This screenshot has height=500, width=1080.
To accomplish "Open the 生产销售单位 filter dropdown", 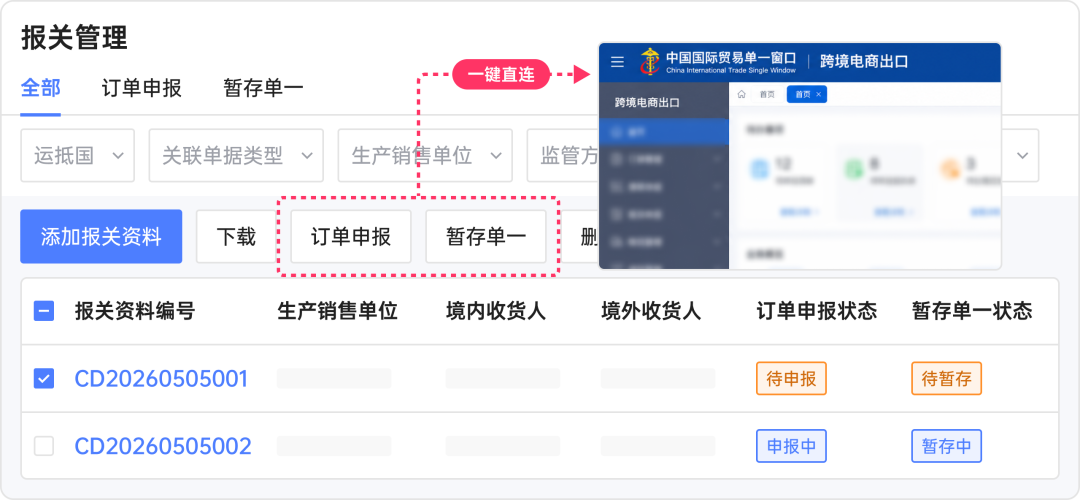I will (425, 156).
